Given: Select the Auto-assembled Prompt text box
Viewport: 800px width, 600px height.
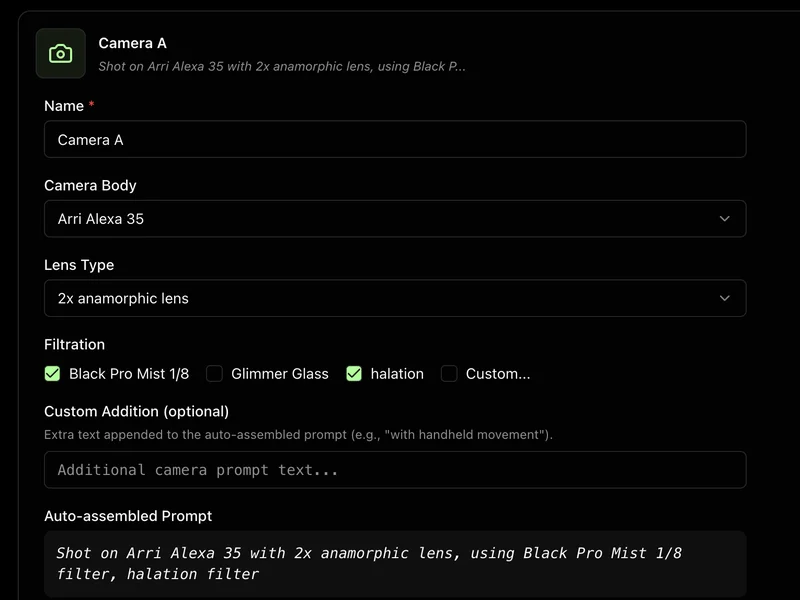Looking at the screenshot, I should point(395,564).
